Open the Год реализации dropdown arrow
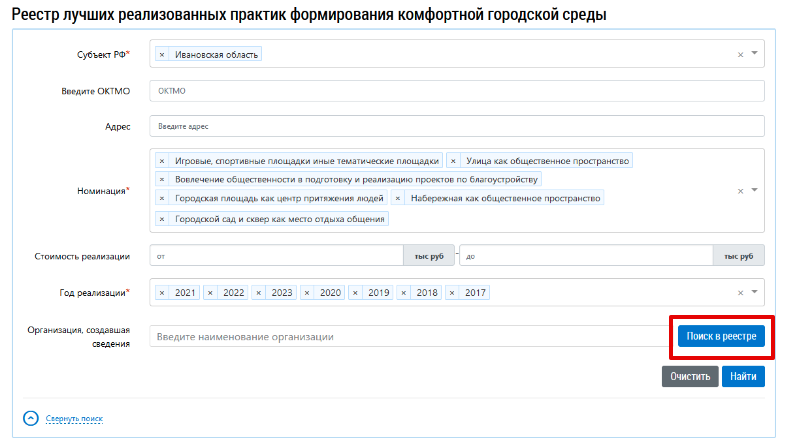 [x=754, y=293]
